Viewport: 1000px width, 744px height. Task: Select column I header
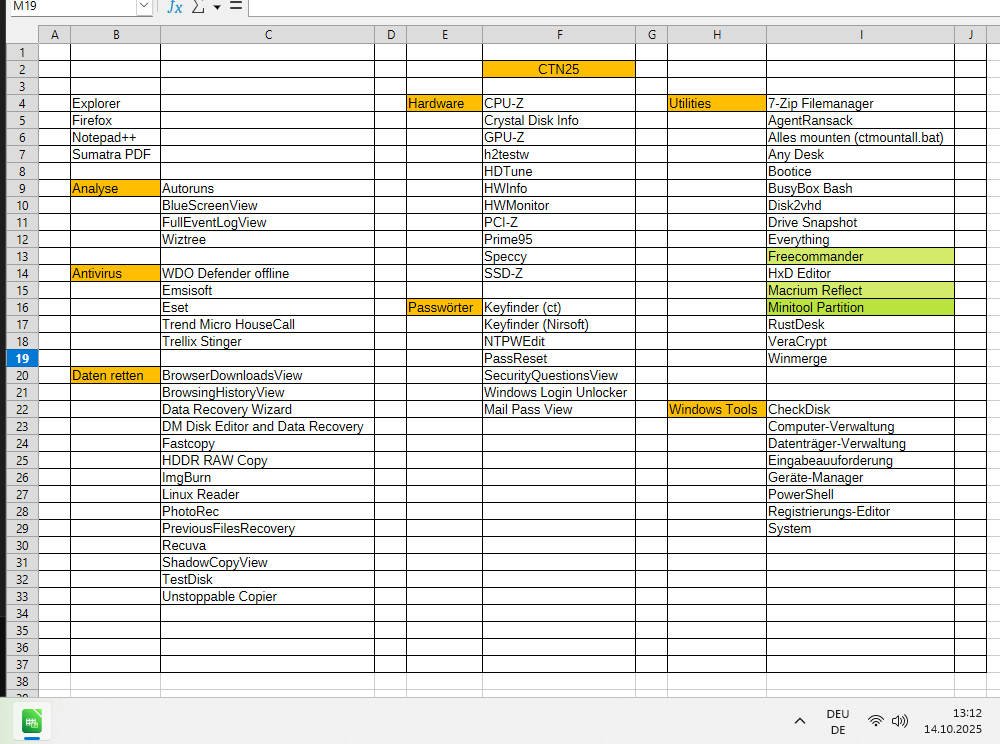[861, 34]
